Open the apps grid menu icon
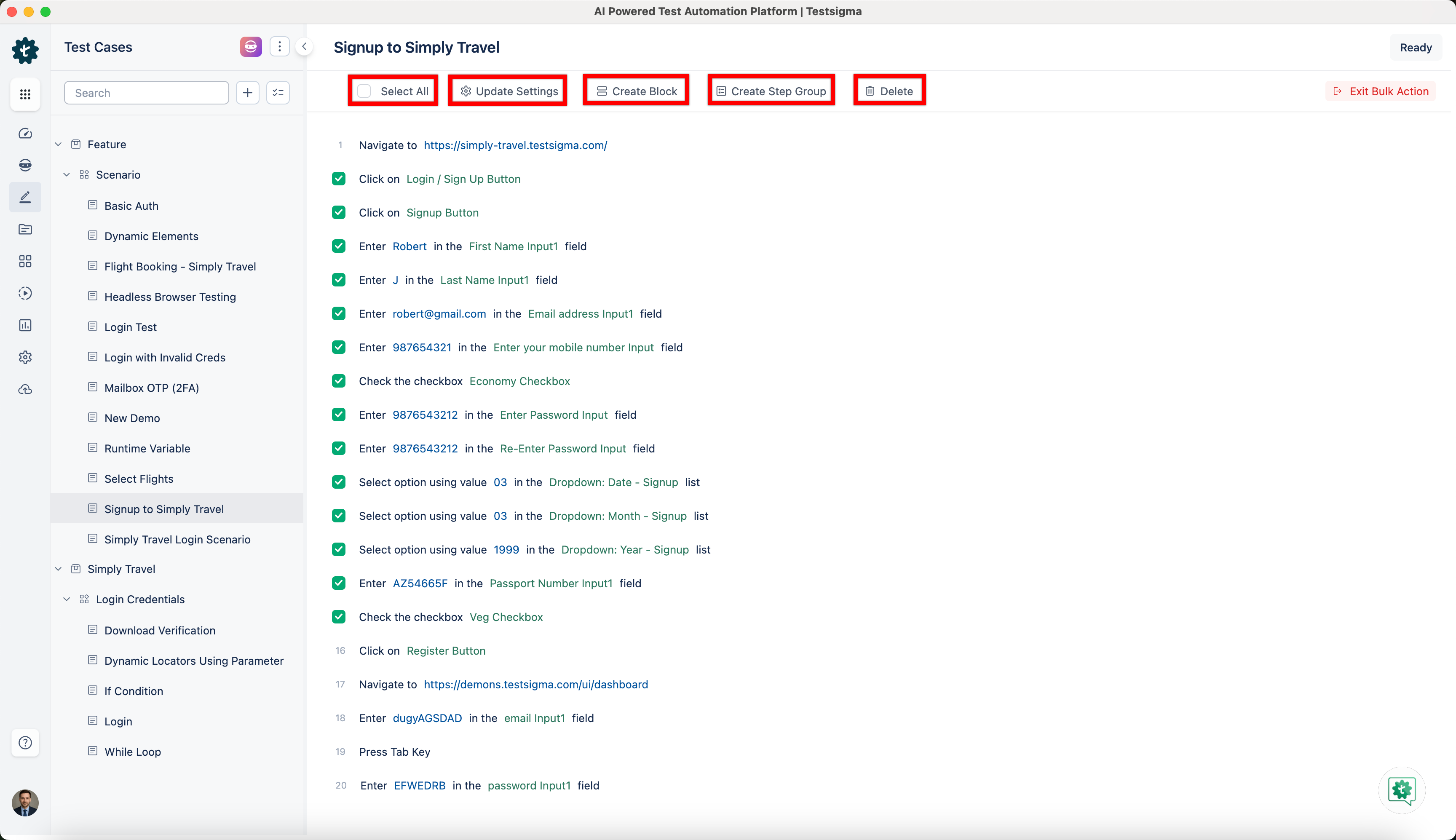Screen dimensions: 1456x840 point(25,94)
